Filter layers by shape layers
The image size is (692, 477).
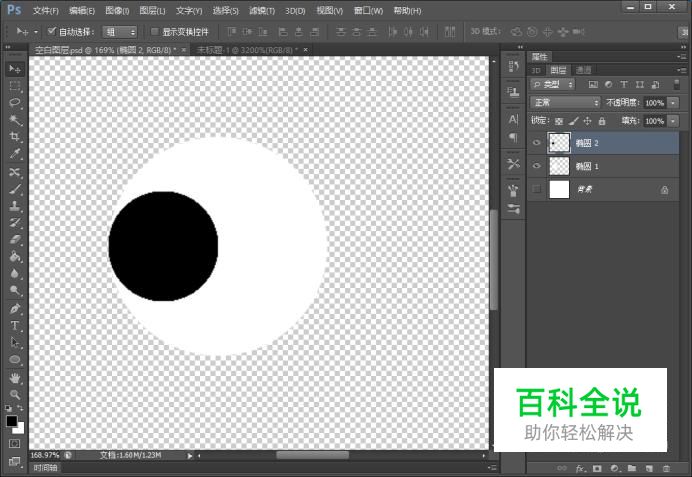coord(639,84)
